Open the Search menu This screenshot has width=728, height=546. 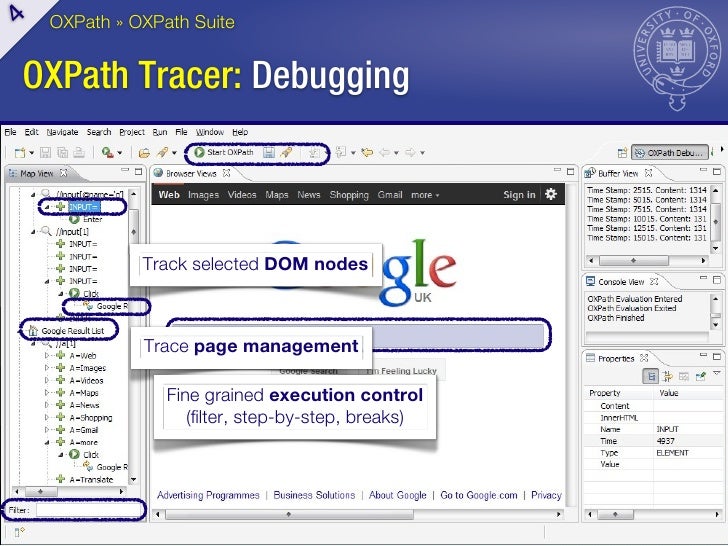(99, 132)
